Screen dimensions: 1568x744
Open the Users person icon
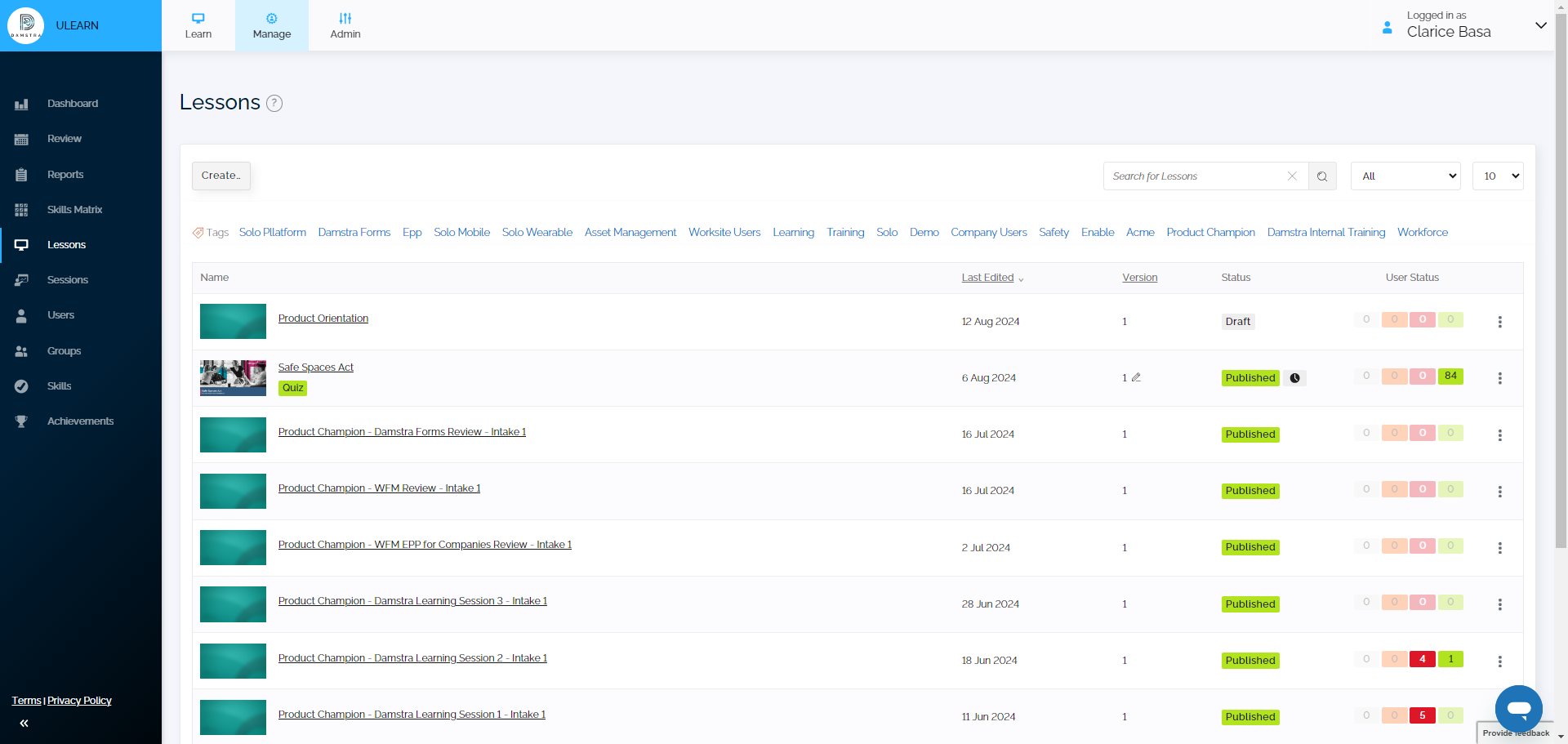tap(21, 315)
